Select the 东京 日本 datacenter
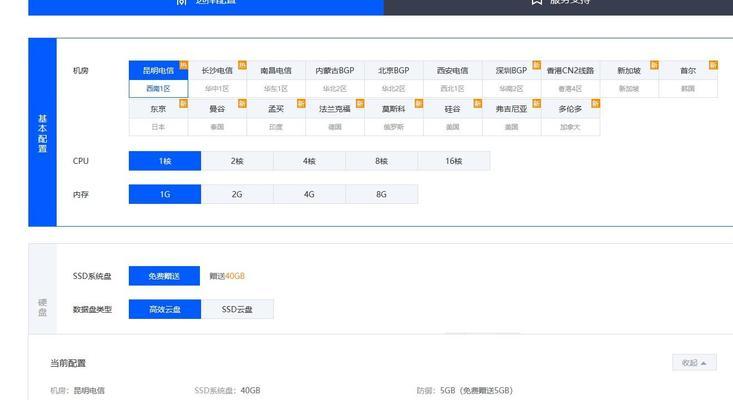Screen dimensions: 733x400 pyautogui.click(x=158, y=117)
